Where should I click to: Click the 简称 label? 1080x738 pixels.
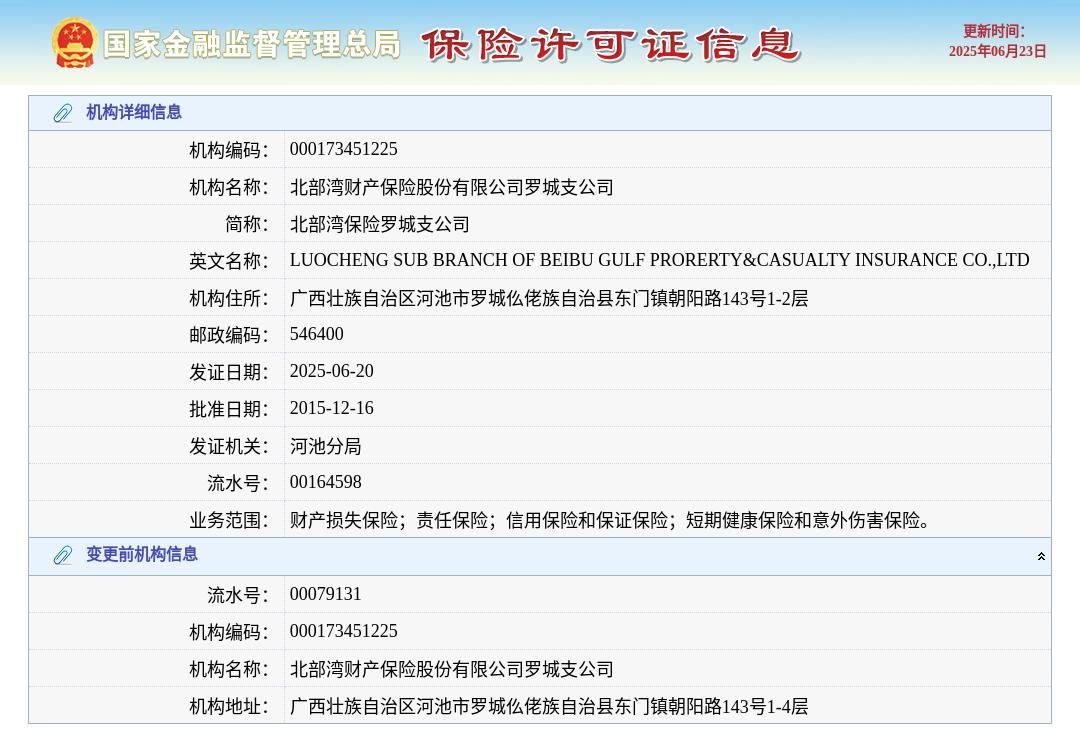(246, 225)
